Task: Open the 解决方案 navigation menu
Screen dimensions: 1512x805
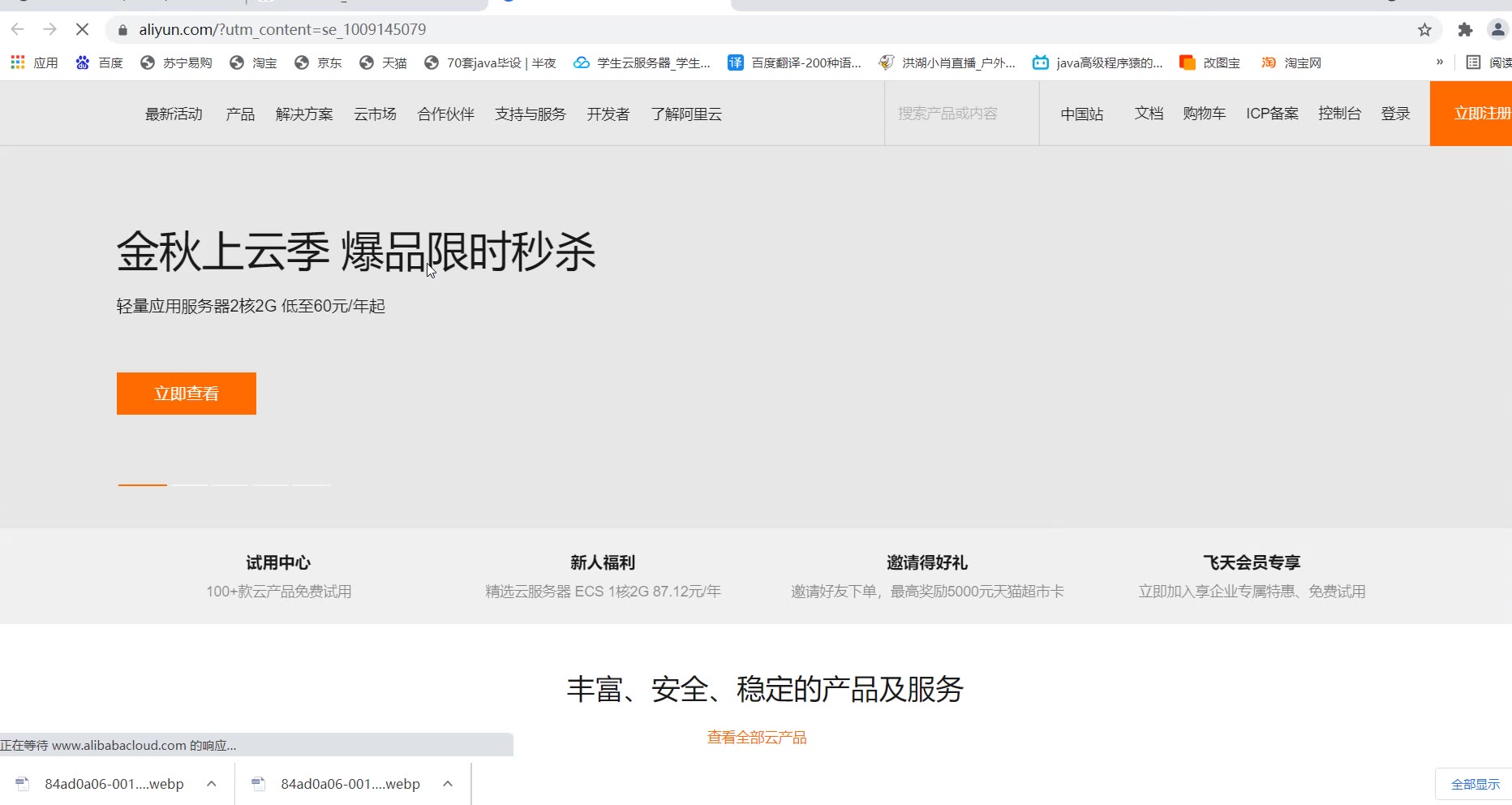Action: click(304, 114)
